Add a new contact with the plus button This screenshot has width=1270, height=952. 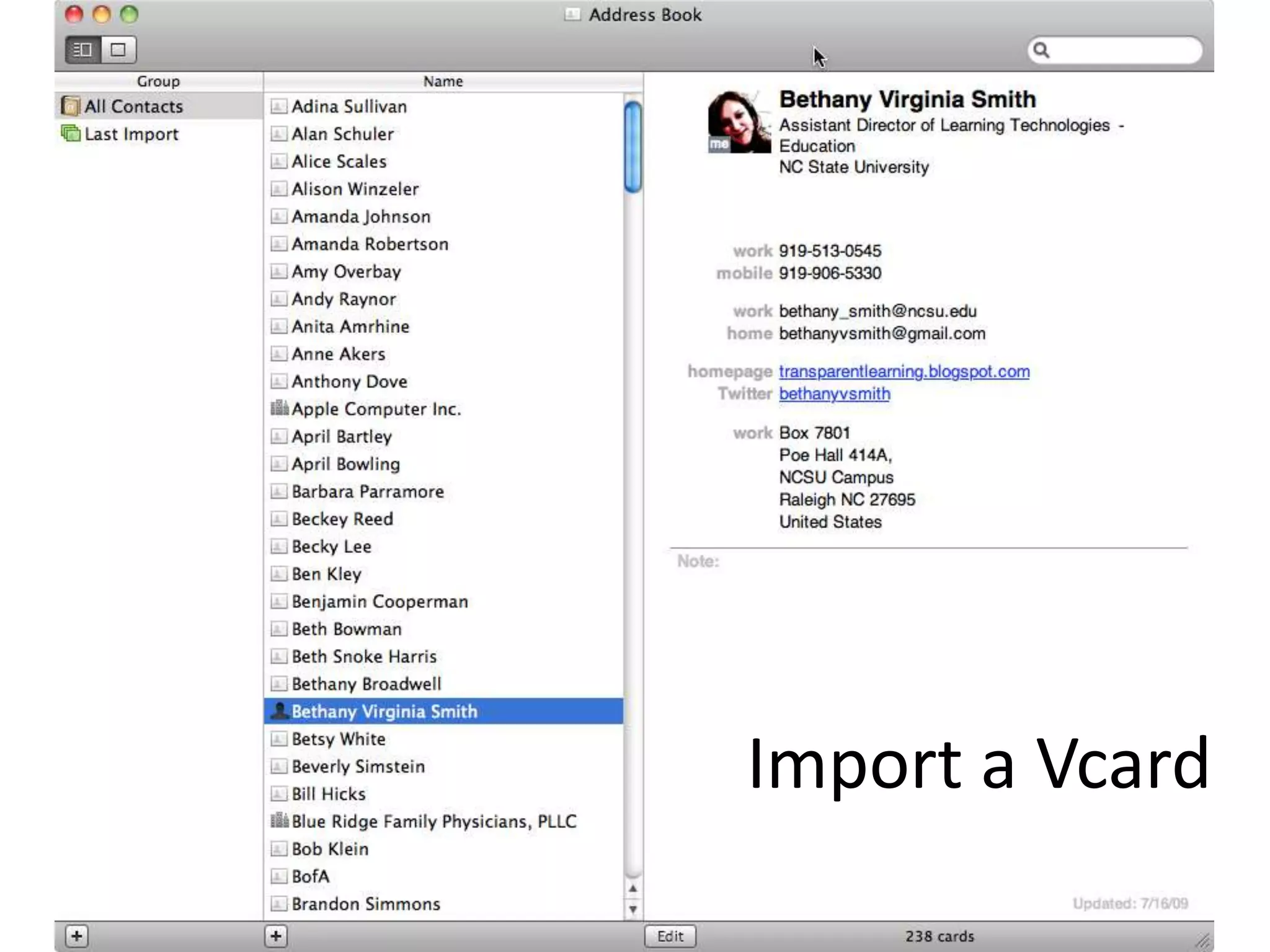click(277, 936)
